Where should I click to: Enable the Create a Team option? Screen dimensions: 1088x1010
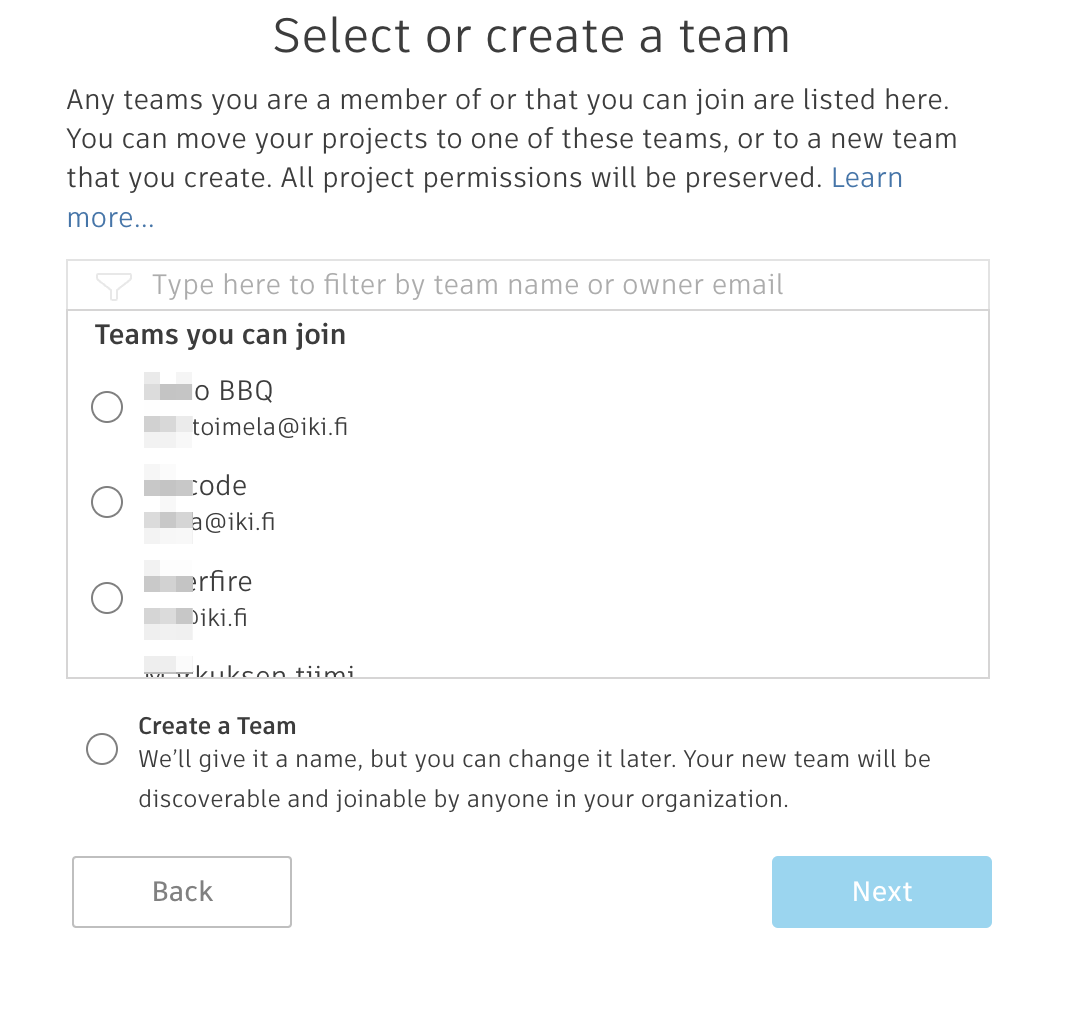(x=101, y=749)
